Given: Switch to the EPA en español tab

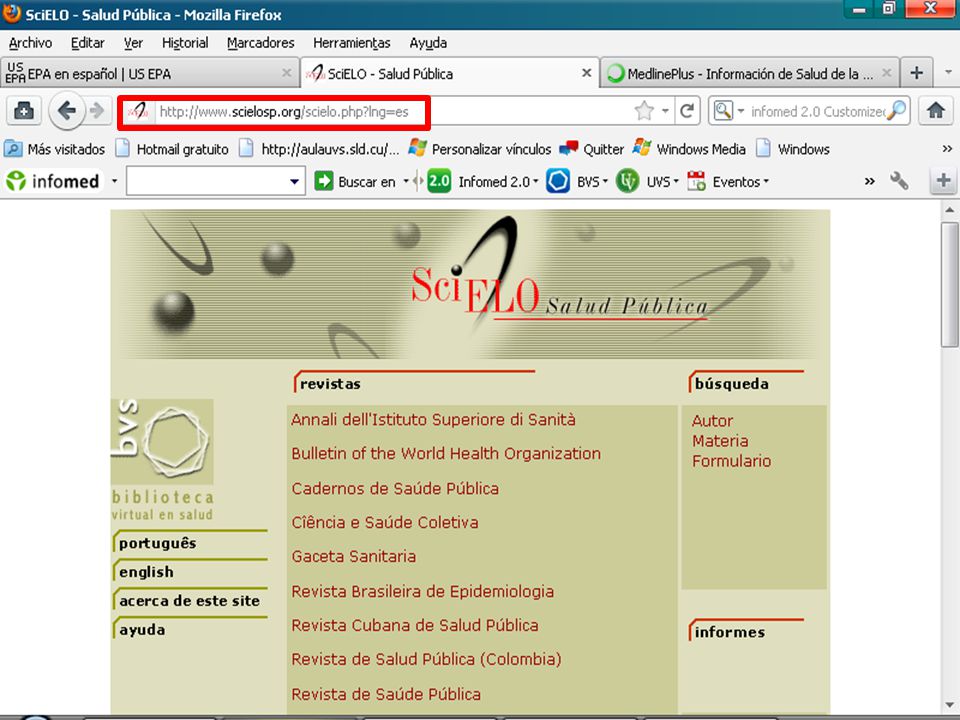Looking at the screenshot, I should (x=149, y=73).
